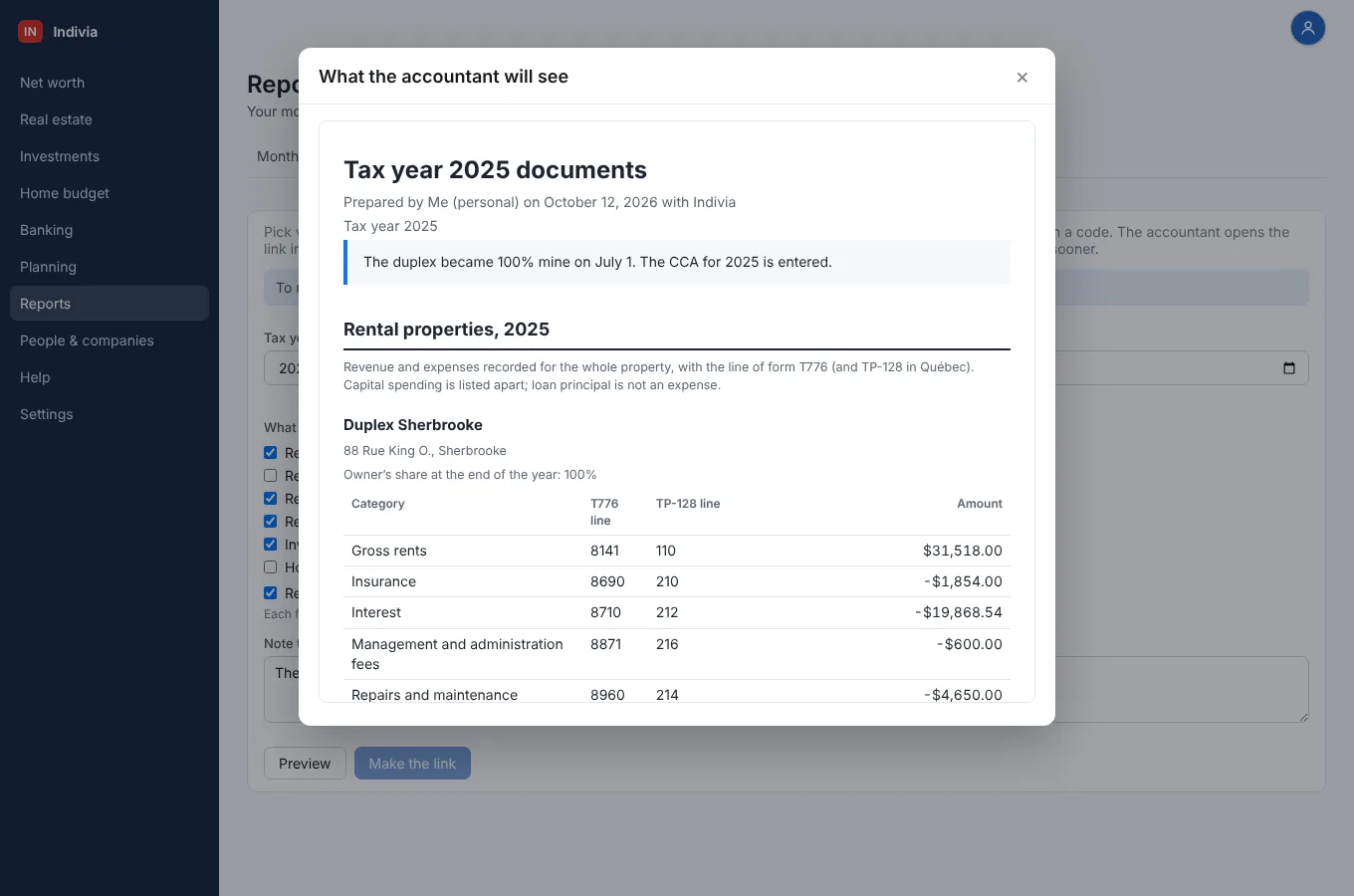Toggle the checkbox beside the "In" label
Image resolution: width=1354 pixels, height=896 pixels.
(270, 545)
